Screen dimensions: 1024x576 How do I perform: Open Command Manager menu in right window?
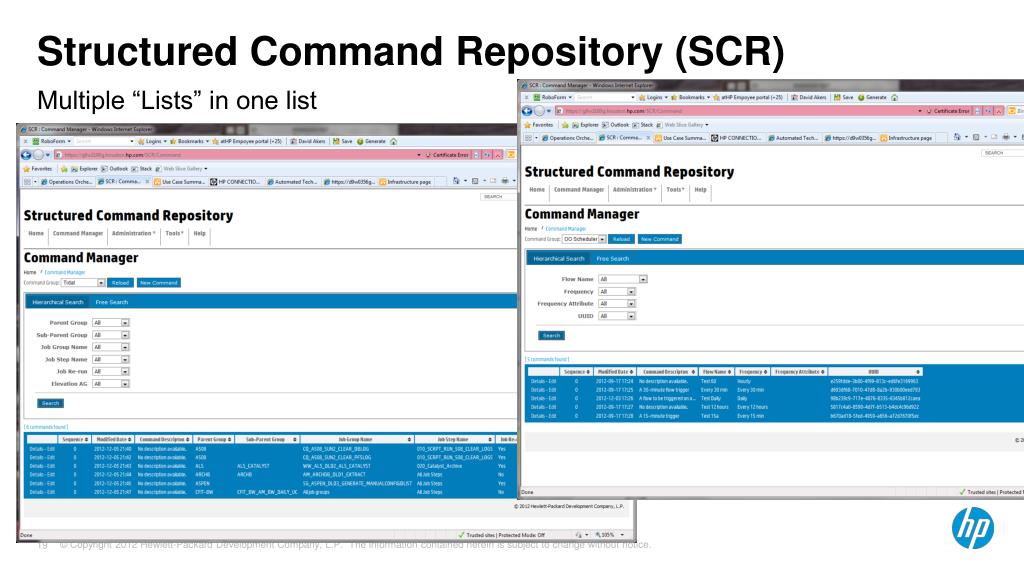[x=579, y=189]
